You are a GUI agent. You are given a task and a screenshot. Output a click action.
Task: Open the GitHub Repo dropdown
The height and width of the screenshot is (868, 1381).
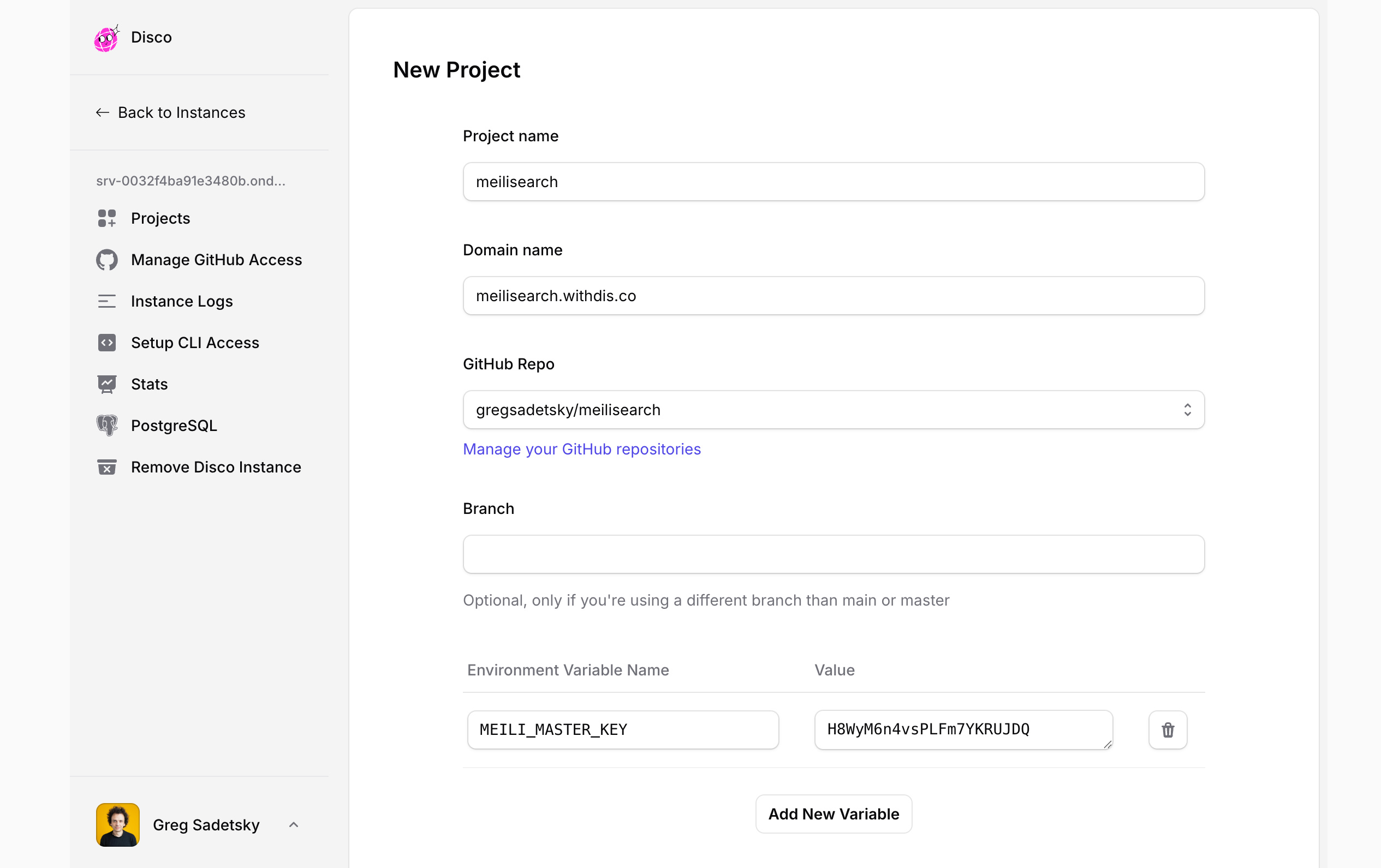[x=834, y=410]
